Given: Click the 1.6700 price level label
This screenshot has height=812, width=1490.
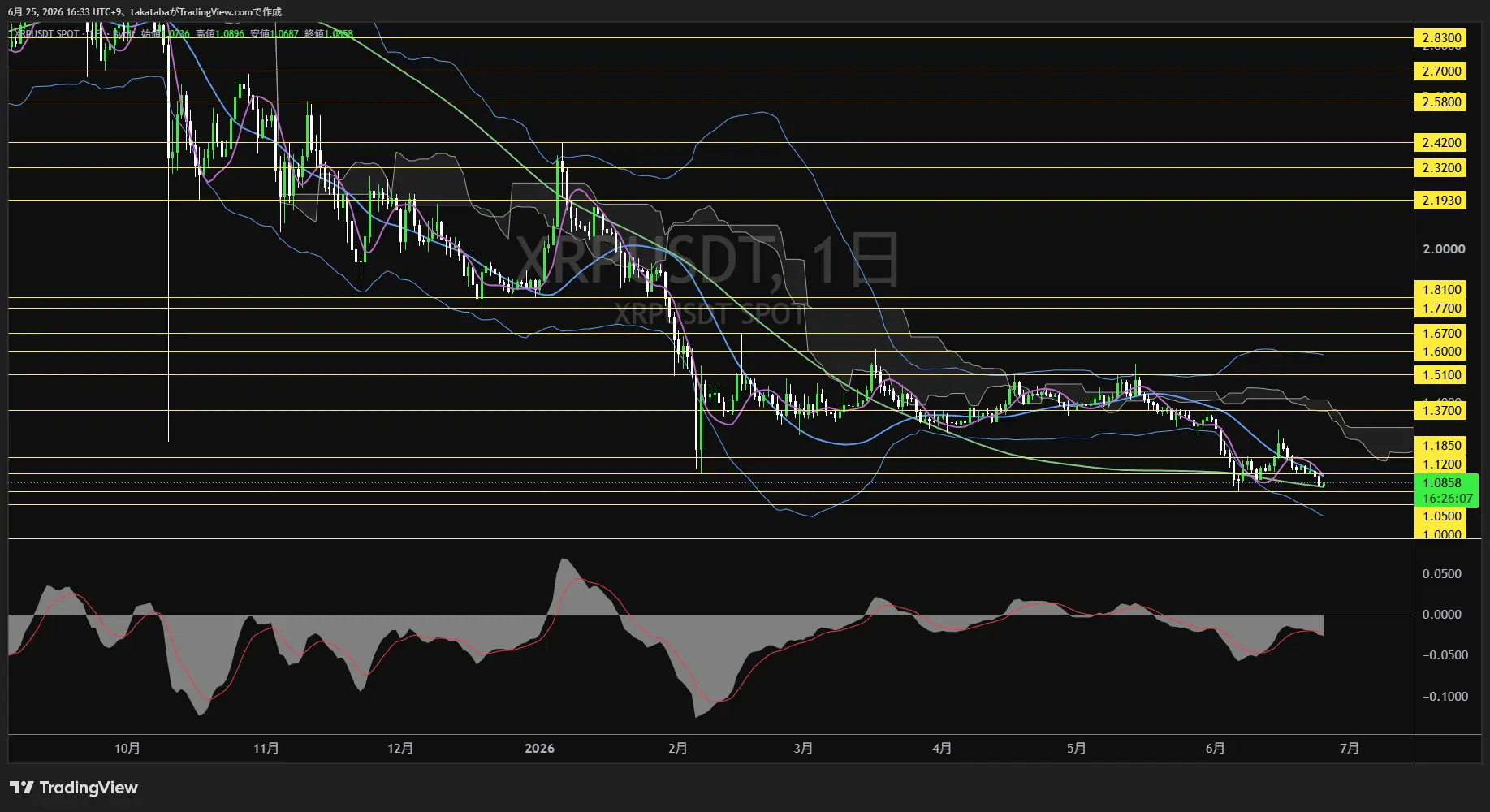Looking at the screenshot, I should coord(1441,334).
